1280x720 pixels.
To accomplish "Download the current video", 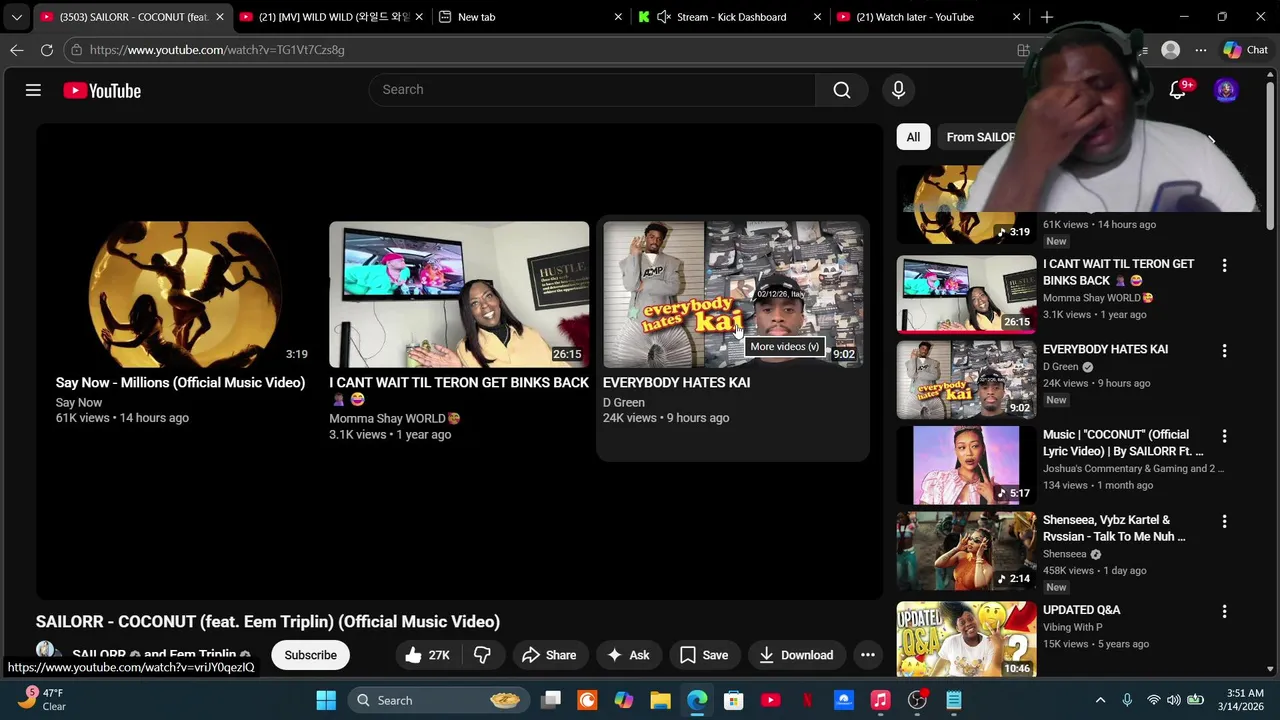I will [796, 655].
